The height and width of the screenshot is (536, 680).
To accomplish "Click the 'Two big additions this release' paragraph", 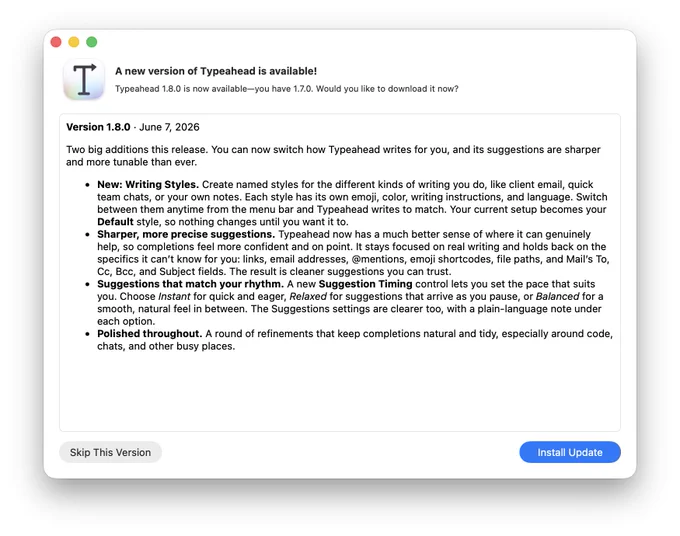I will click(x=333, y=156).
